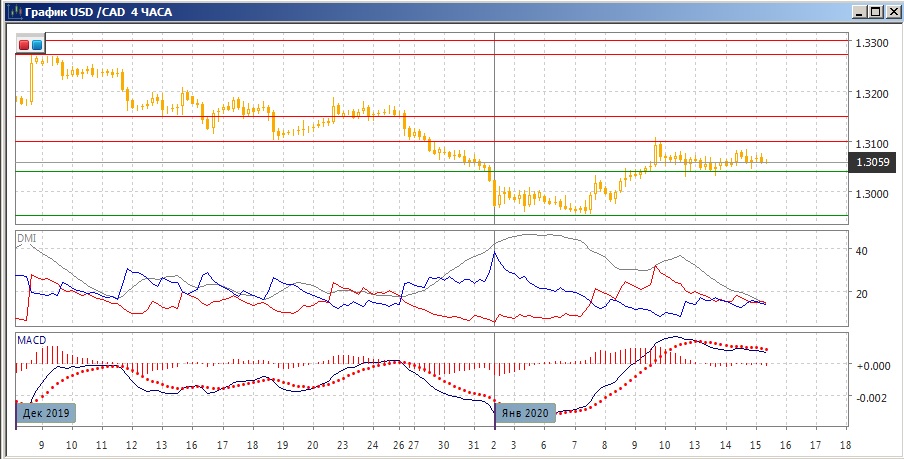
Task: Minimize the USD/CAD chart window
Action: pyautogui.click(x=858, y=12)
